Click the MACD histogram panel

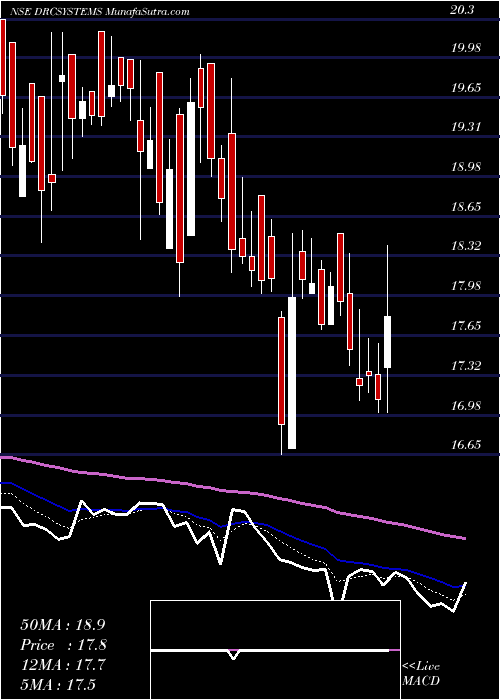pos(275,650)
